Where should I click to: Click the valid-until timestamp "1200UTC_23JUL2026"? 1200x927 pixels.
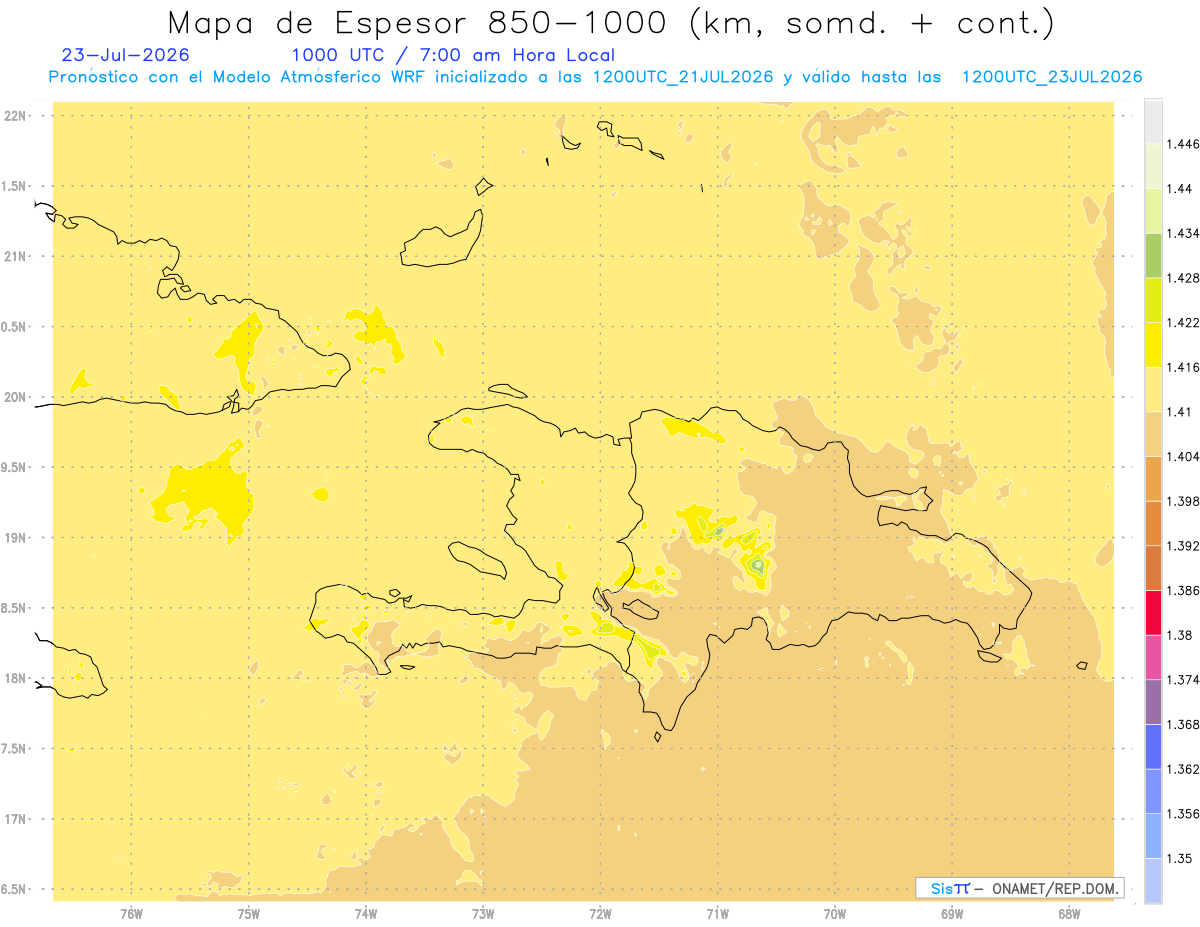[1052, 77]
